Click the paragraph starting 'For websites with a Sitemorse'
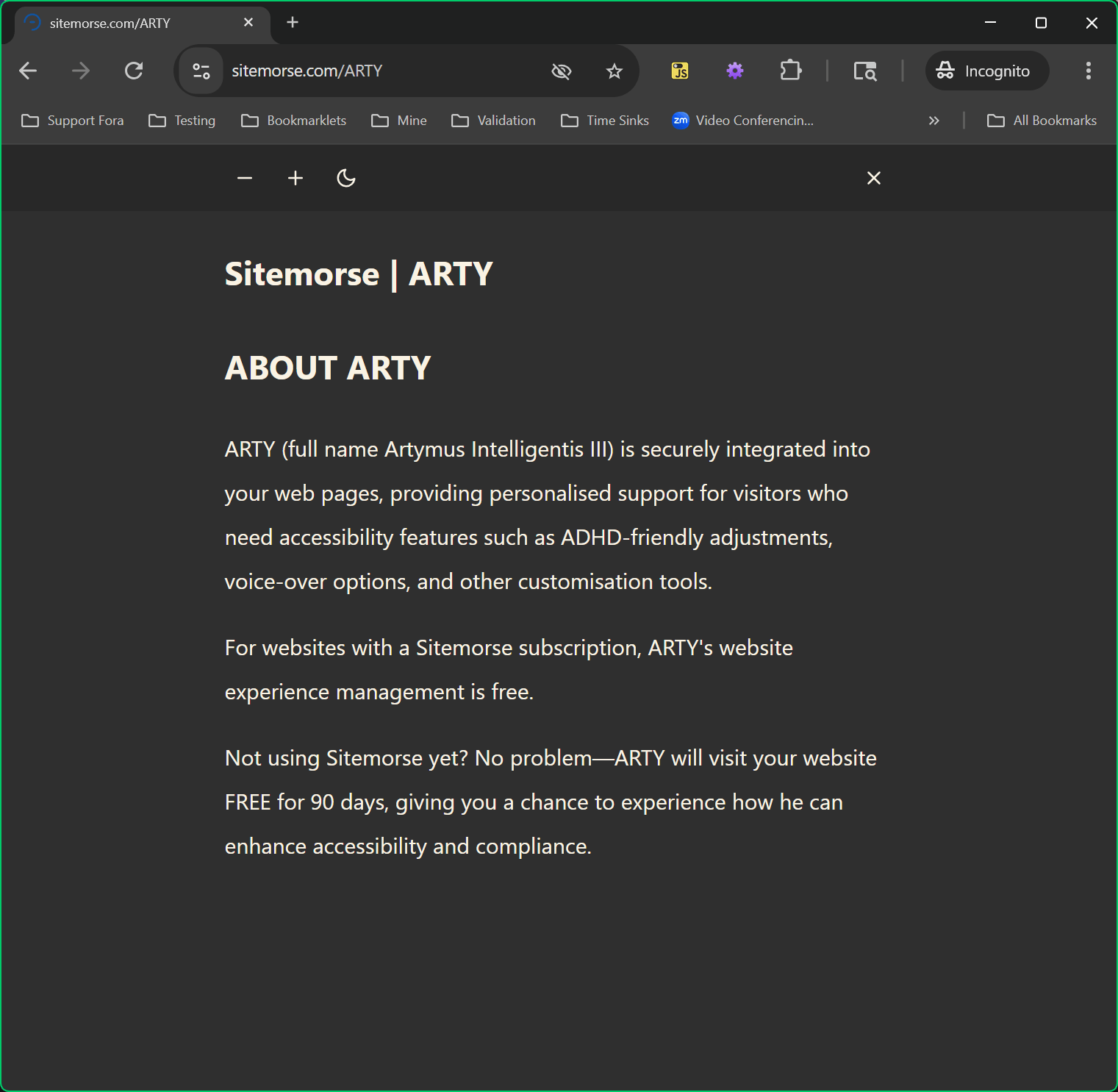Viewport: 1118px width, 1092px height. pos(509,670)
